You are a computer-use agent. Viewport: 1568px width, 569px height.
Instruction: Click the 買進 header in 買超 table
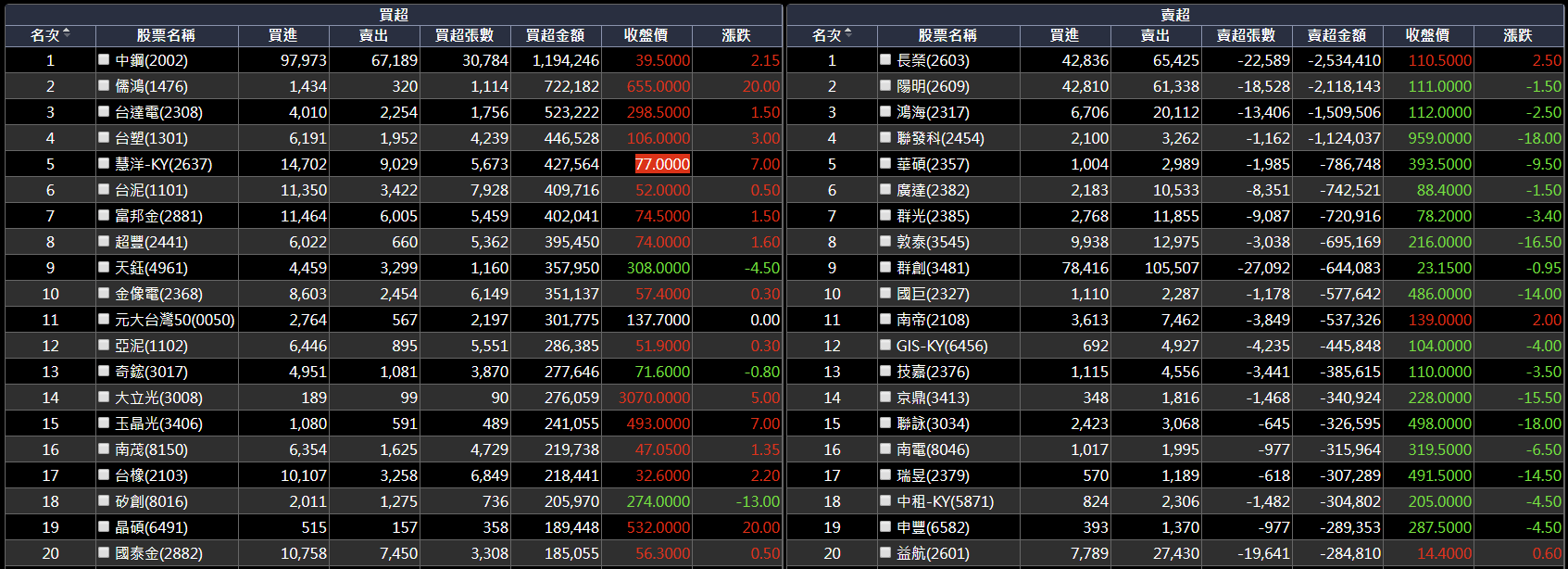click(283, 35)
